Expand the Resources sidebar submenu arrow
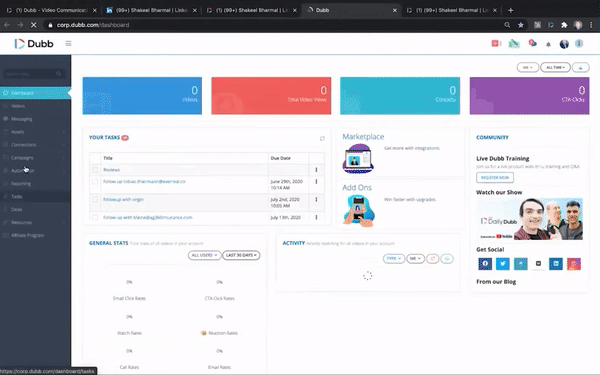This screenshot has height=375, width=600. click(x=64, y=222)
